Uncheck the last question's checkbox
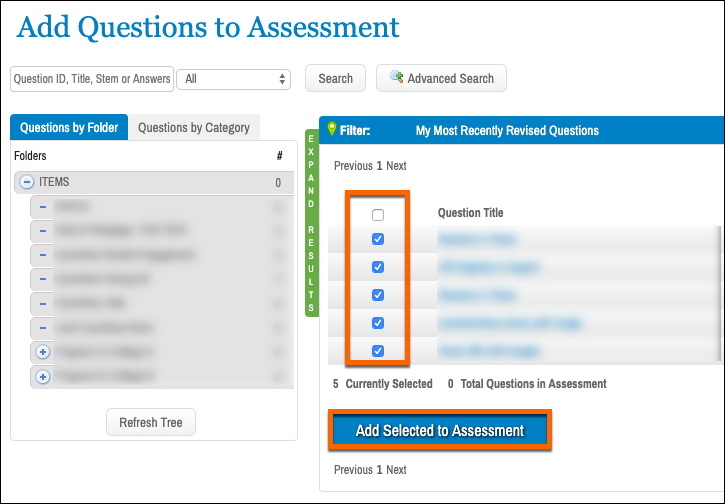This screenshot has height=504, width=725. (x=377, y=351)
